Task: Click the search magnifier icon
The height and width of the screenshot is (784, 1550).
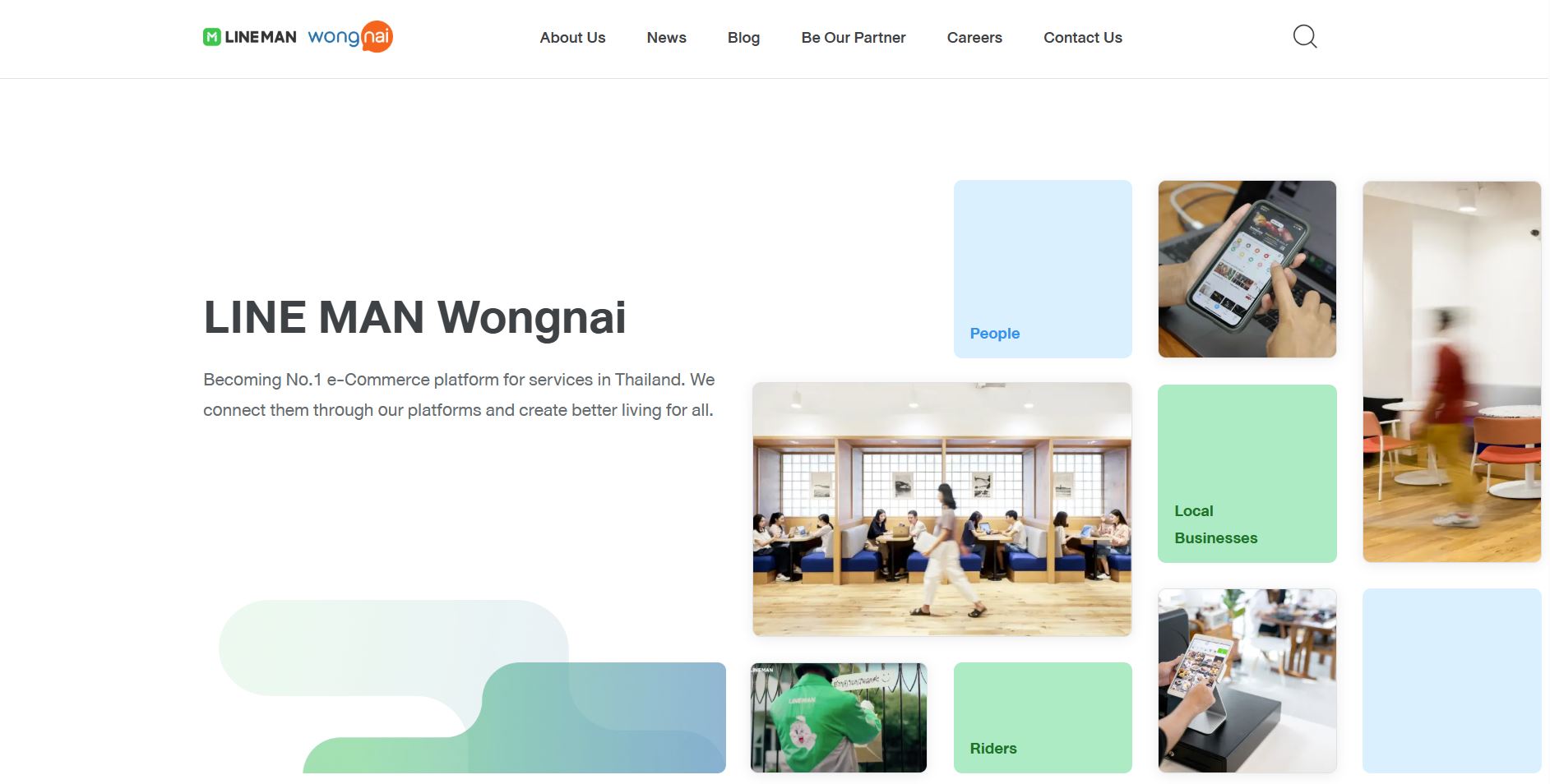Action: coord(1305,37)
